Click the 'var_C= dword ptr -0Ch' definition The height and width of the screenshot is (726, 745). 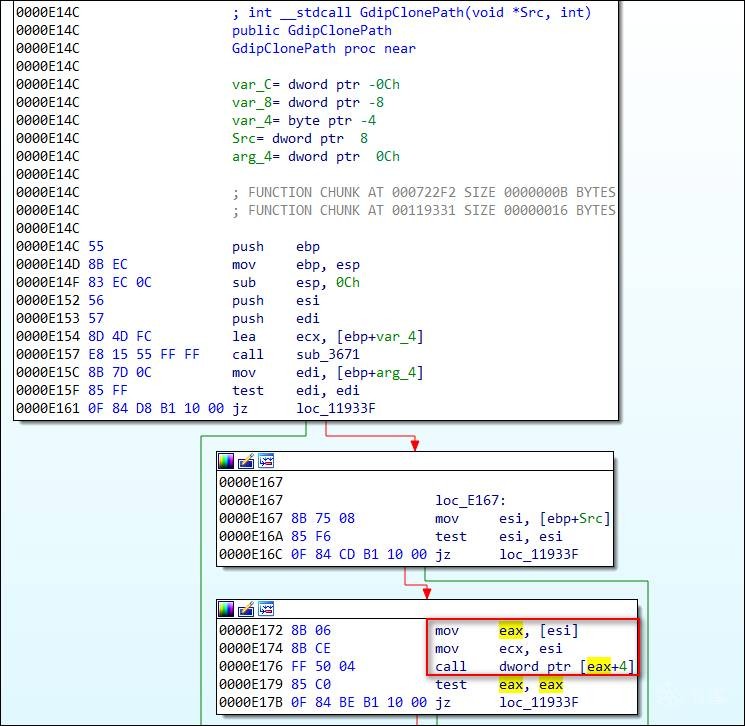pos(315,85)
